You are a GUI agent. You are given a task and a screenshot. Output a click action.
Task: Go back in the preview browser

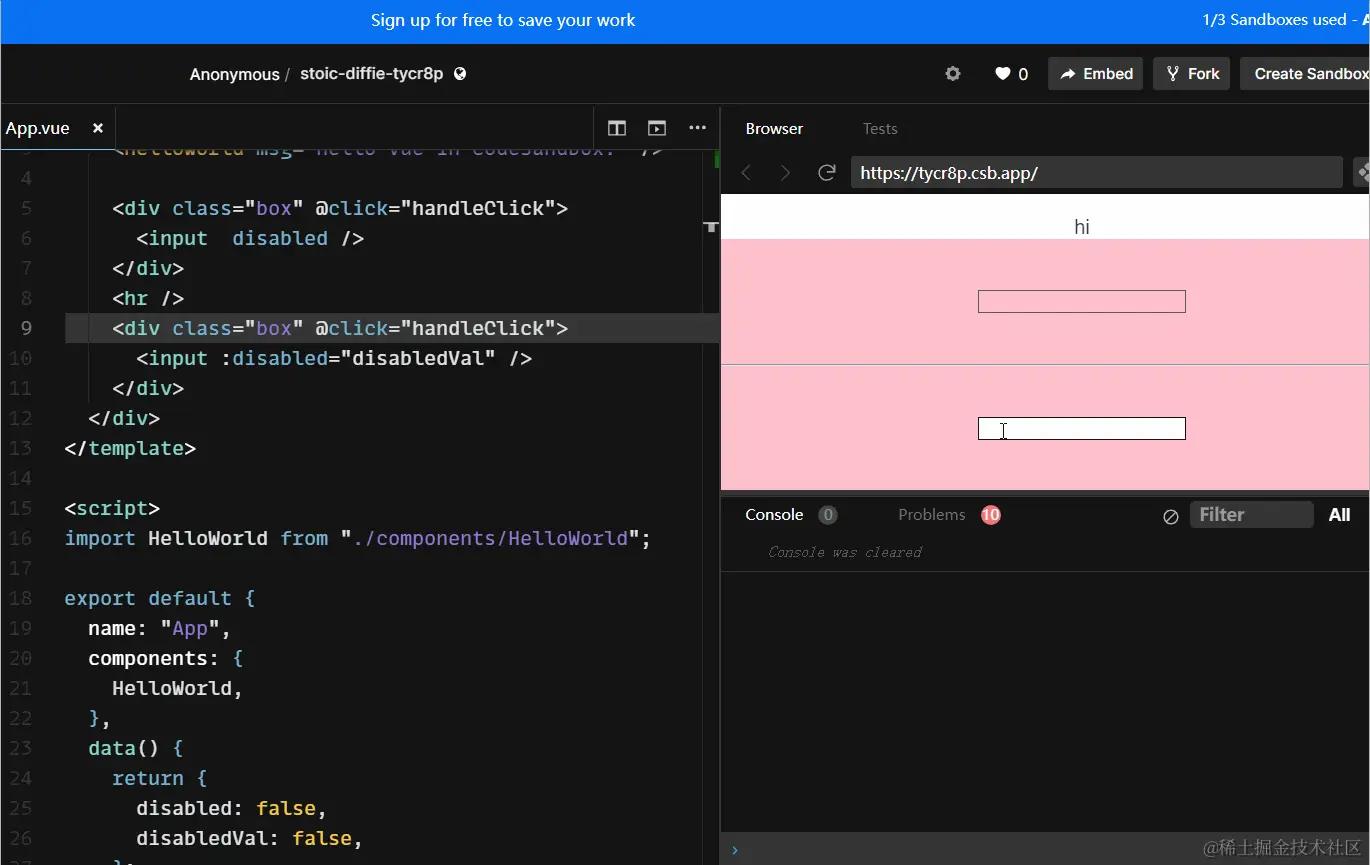click(746, 173)
